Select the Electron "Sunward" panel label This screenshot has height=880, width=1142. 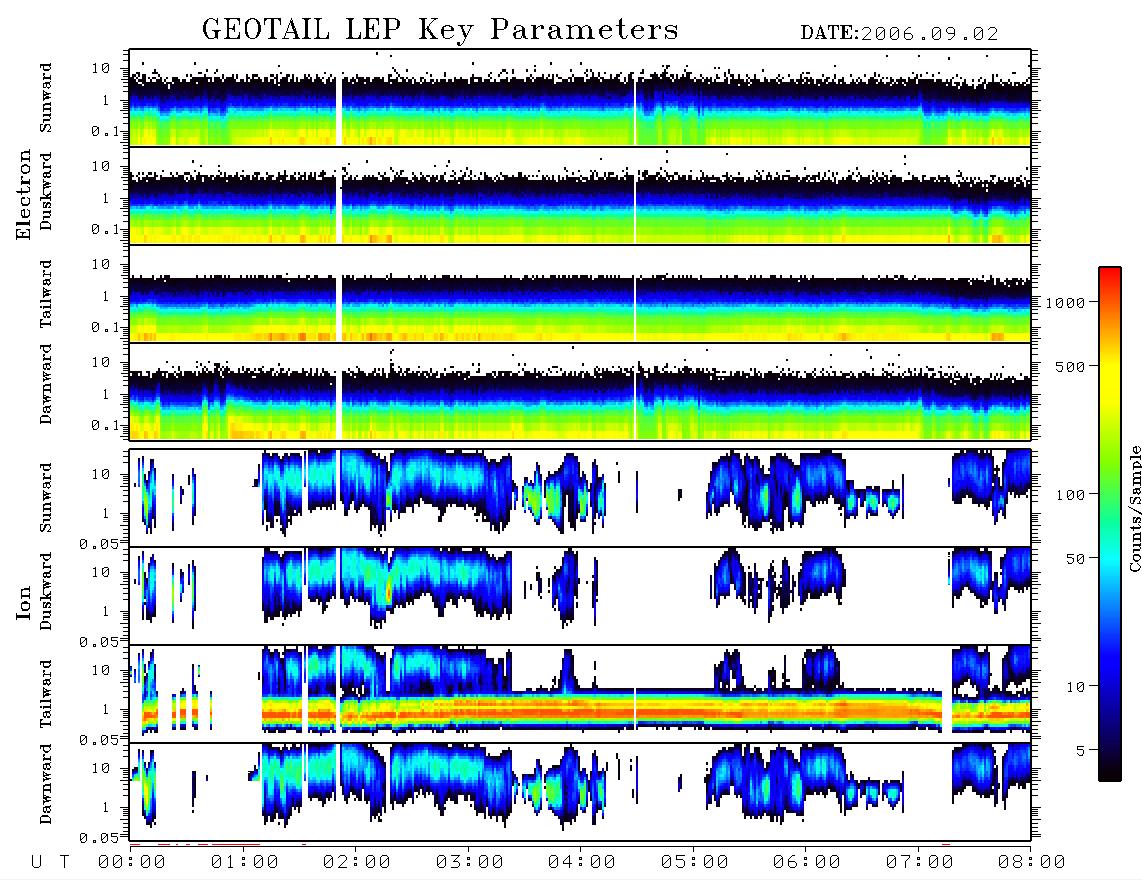click(46, 98)
